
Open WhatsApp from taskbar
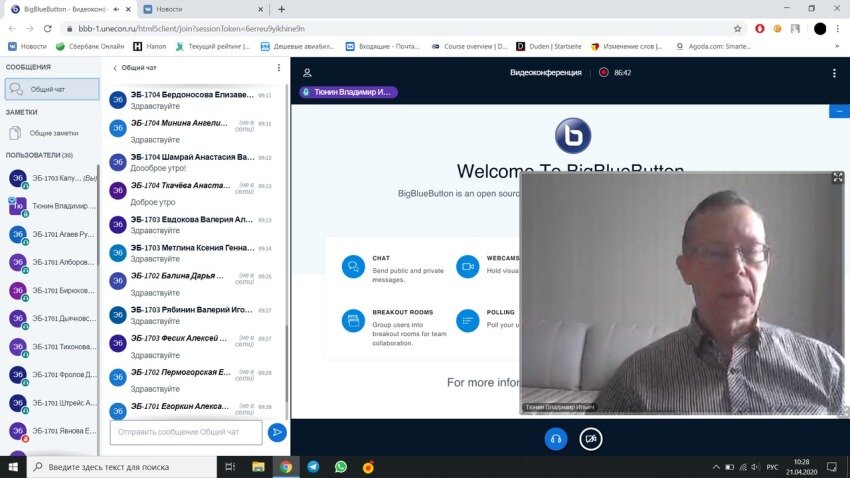pos(341,467)
